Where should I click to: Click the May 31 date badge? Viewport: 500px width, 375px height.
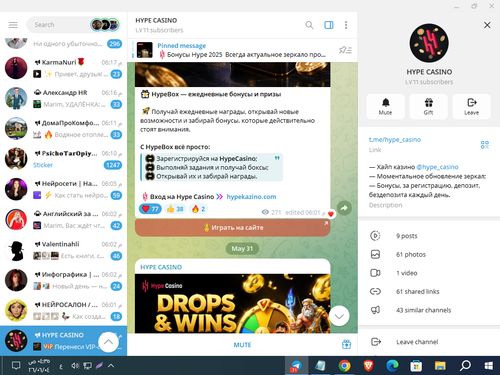(242, 249)
